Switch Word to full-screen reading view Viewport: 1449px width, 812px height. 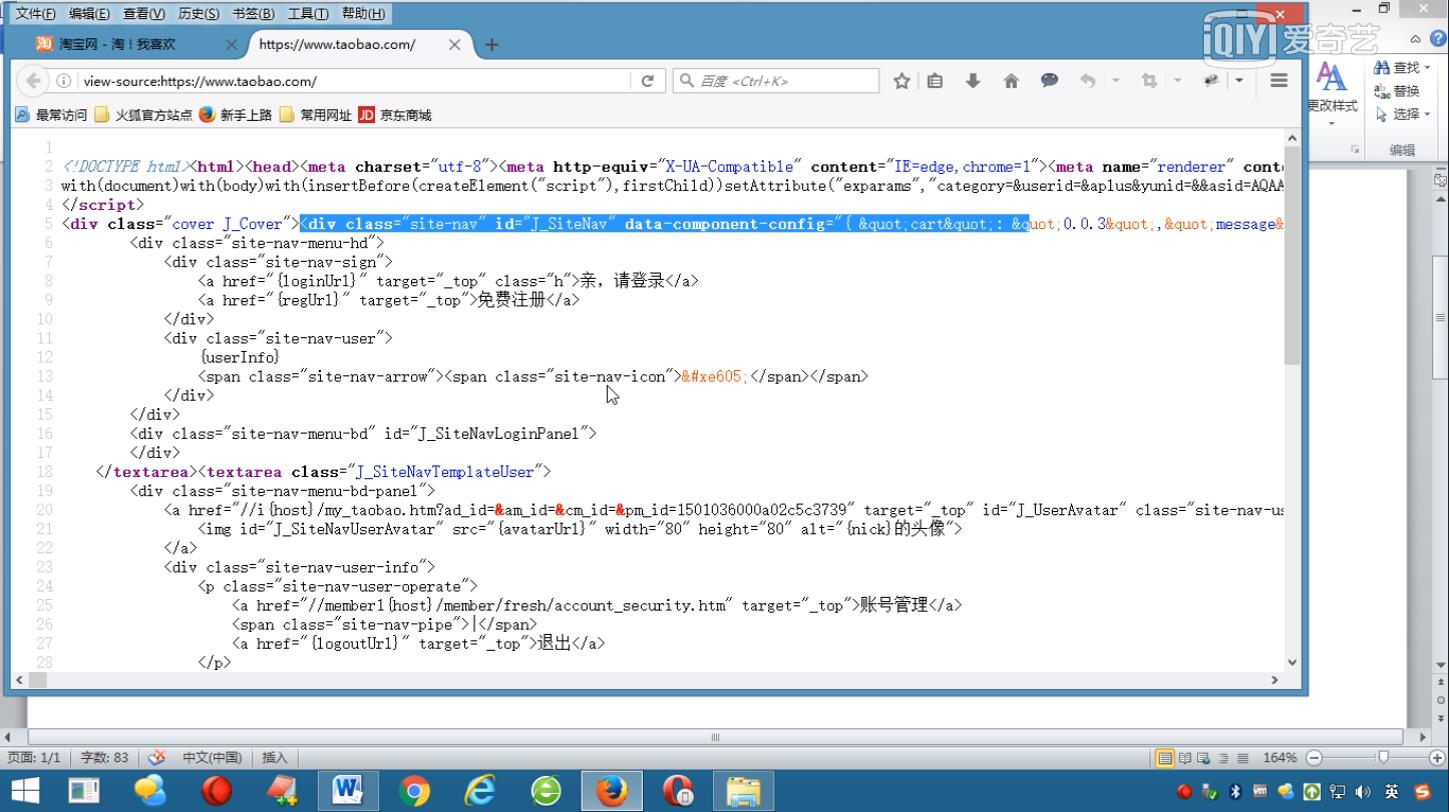click(1185, 758)
